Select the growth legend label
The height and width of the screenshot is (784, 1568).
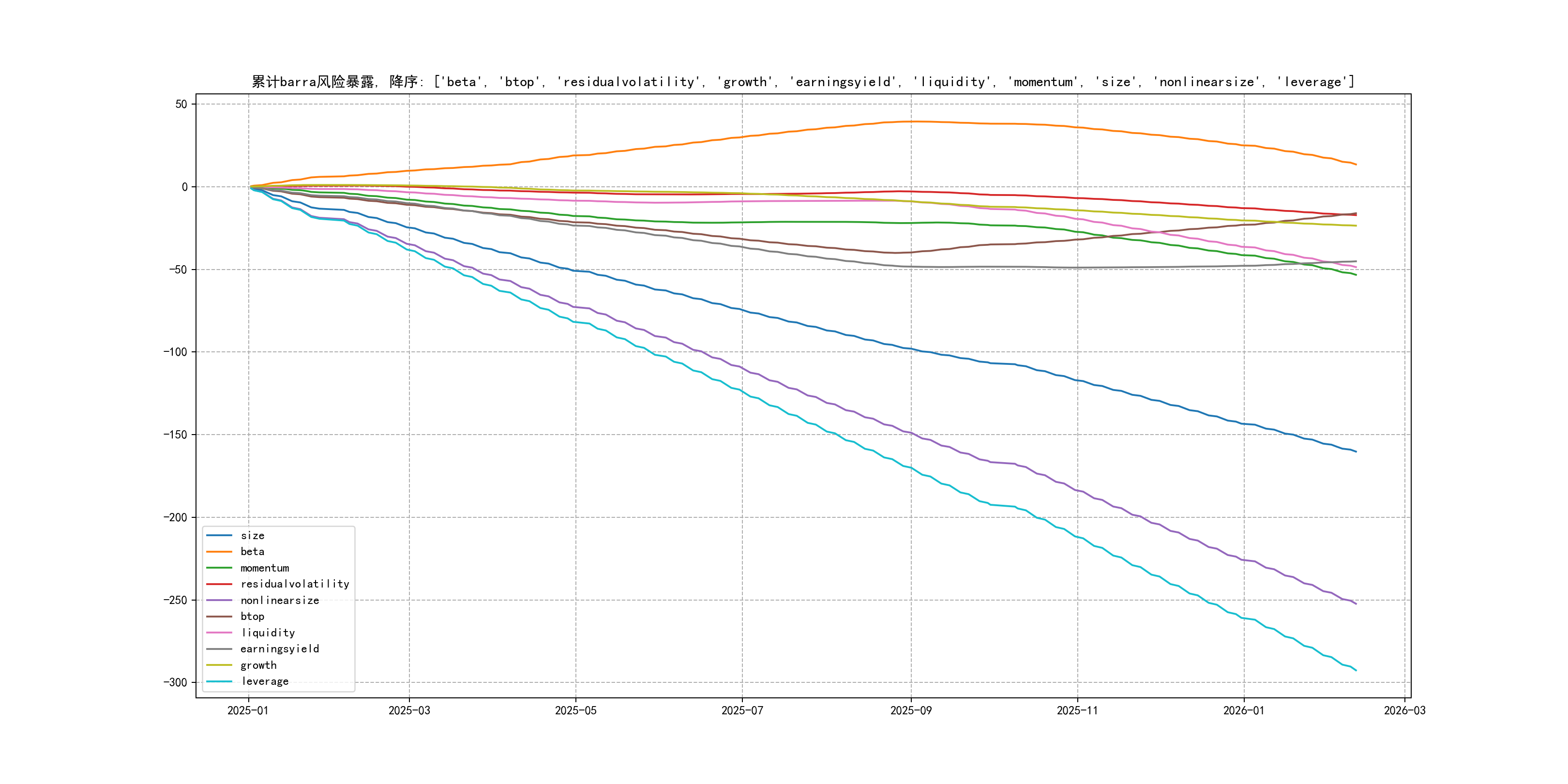tap(258, 665)
